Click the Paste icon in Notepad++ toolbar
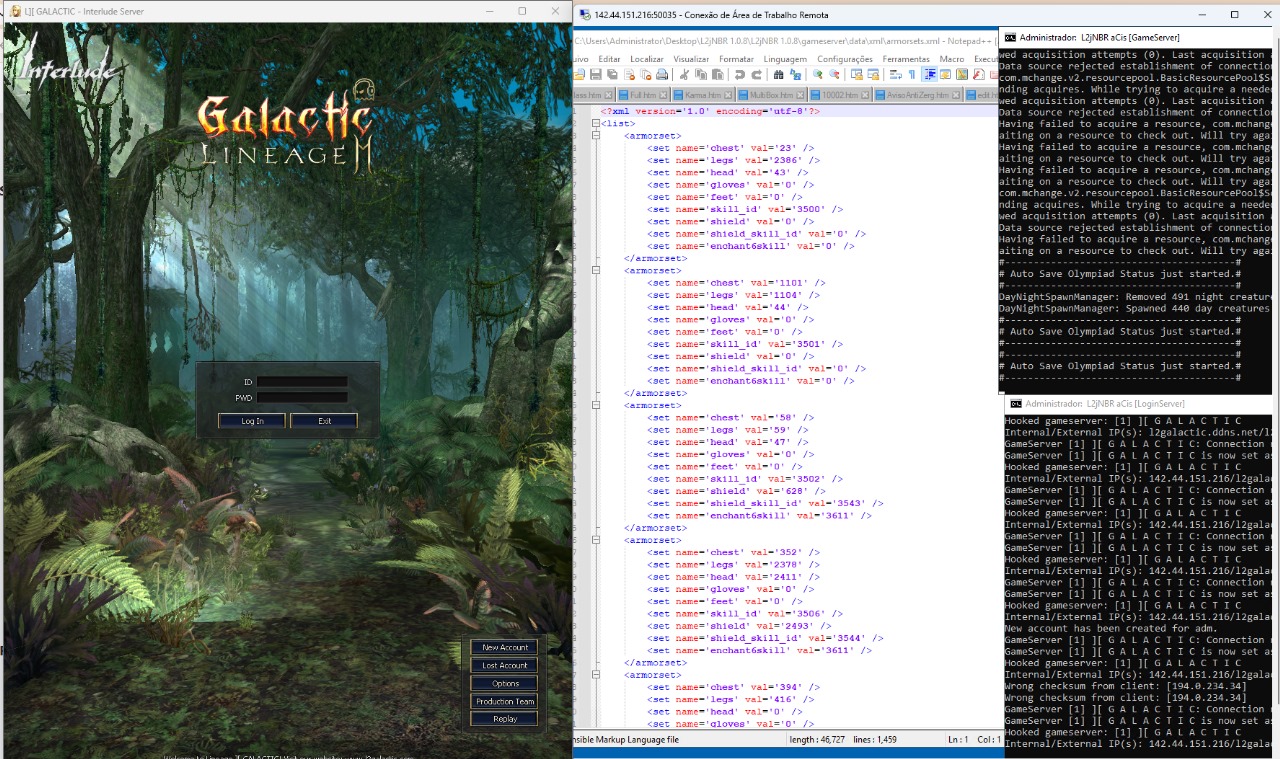1280x759 pixels. pyautogui.click(x=718, y=74)
